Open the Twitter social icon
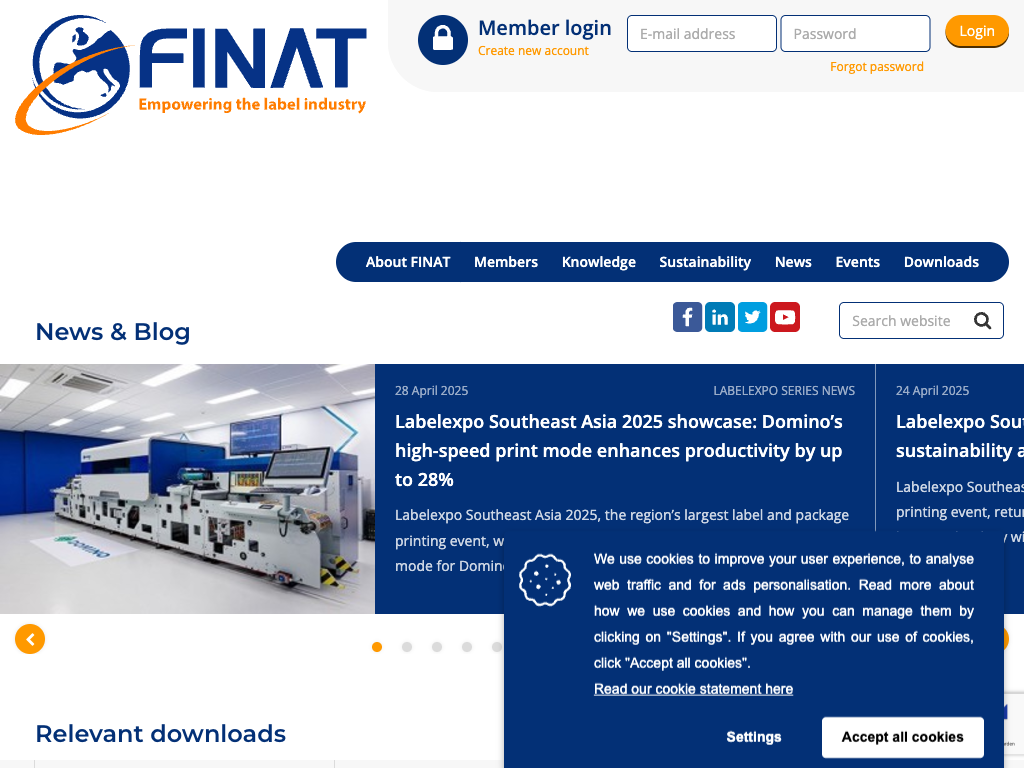Screen dimensions: 1024x768 pos(752,317)
